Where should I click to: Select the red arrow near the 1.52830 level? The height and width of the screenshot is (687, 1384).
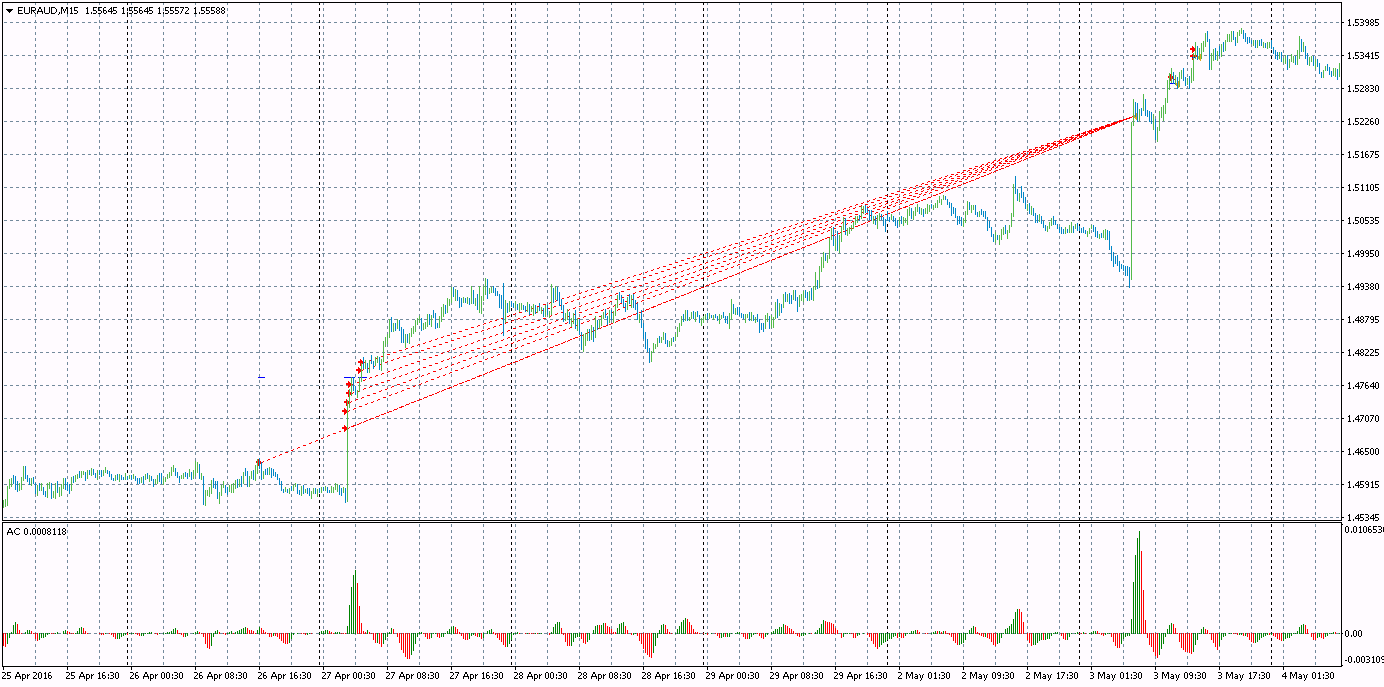(x=1171, y=77)
